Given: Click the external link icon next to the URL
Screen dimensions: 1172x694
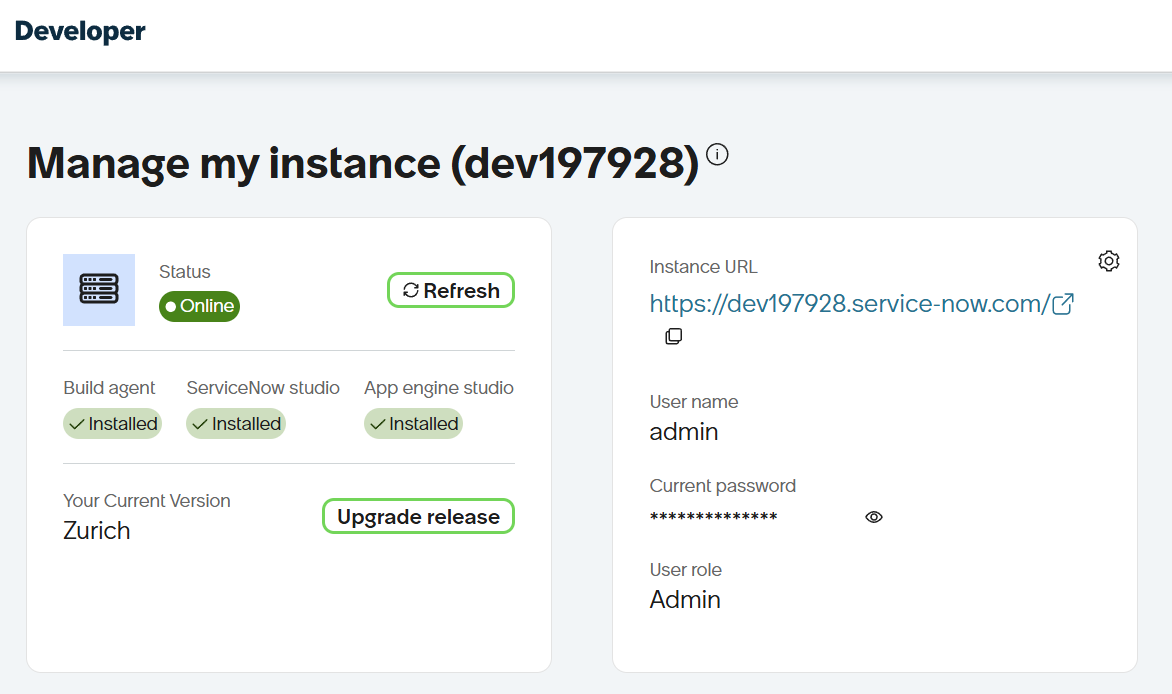Looking at the screenshot, I should coord(1062,303).
